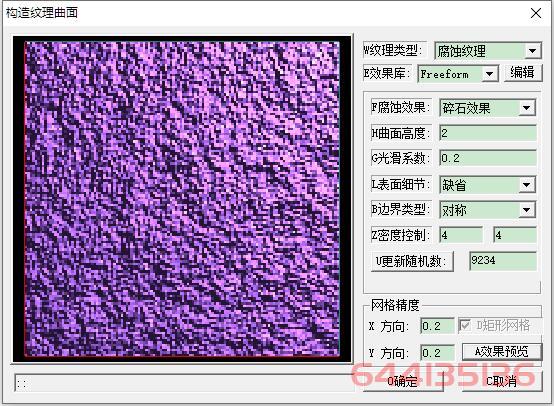Click the U更新随机数 button
The height and width of the screenshot is (406, 554).
point(412,261)
